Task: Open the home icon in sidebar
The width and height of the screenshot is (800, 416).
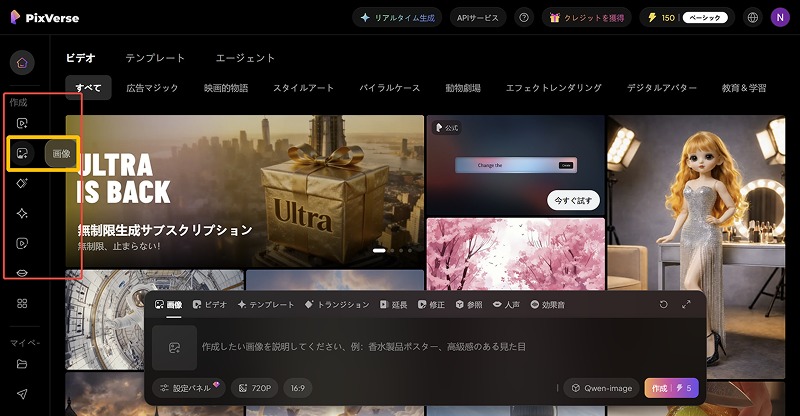Action: click(22, 63)
